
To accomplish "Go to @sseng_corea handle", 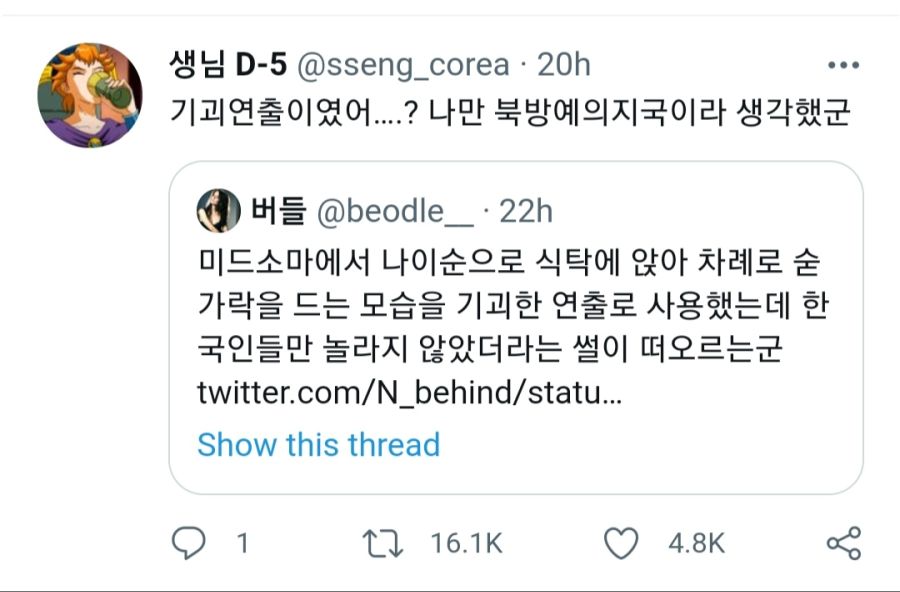I will [x=403, y=65].
